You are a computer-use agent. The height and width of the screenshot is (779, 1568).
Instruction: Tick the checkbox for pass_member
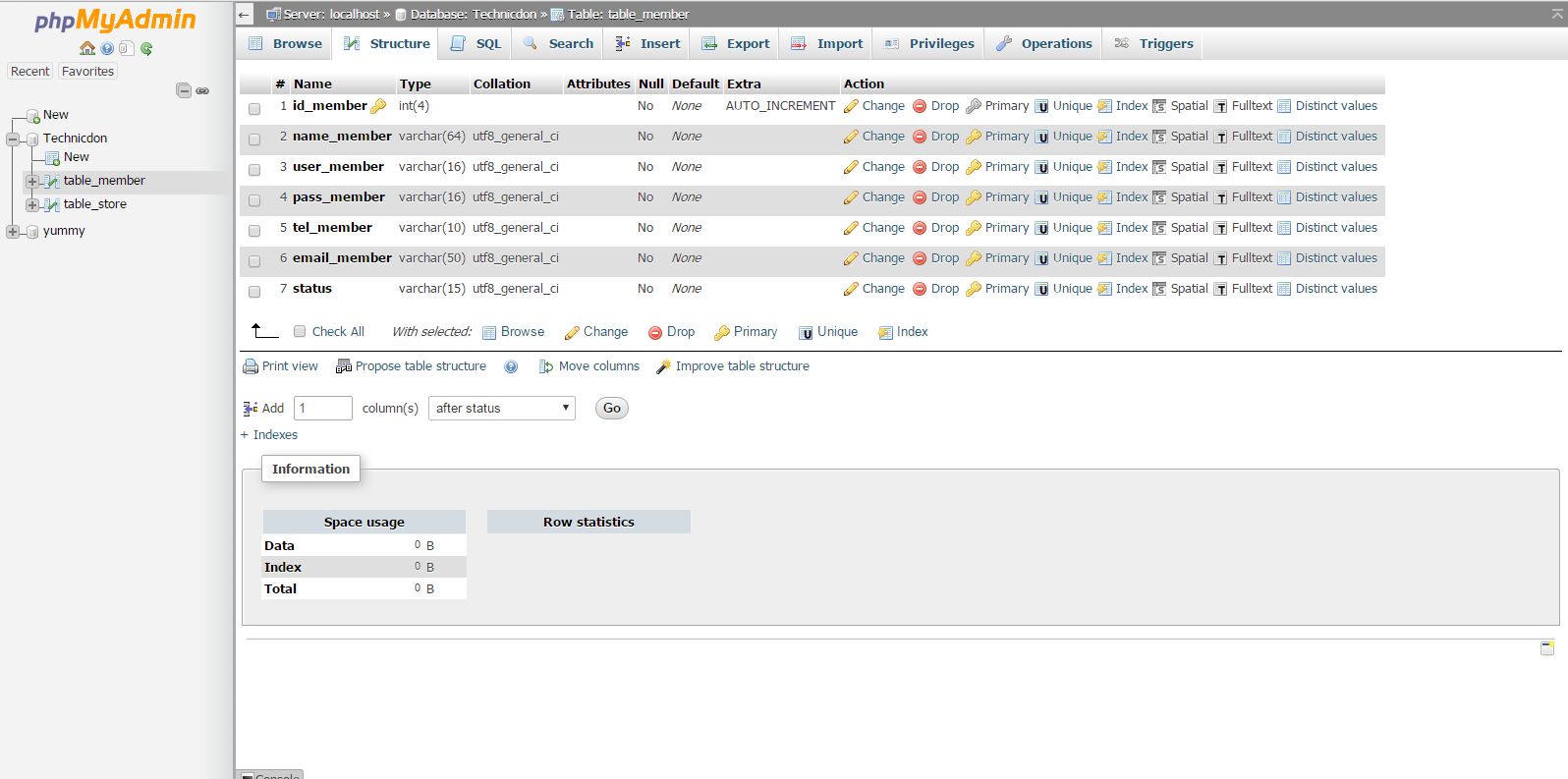click(x=254, y=200)
